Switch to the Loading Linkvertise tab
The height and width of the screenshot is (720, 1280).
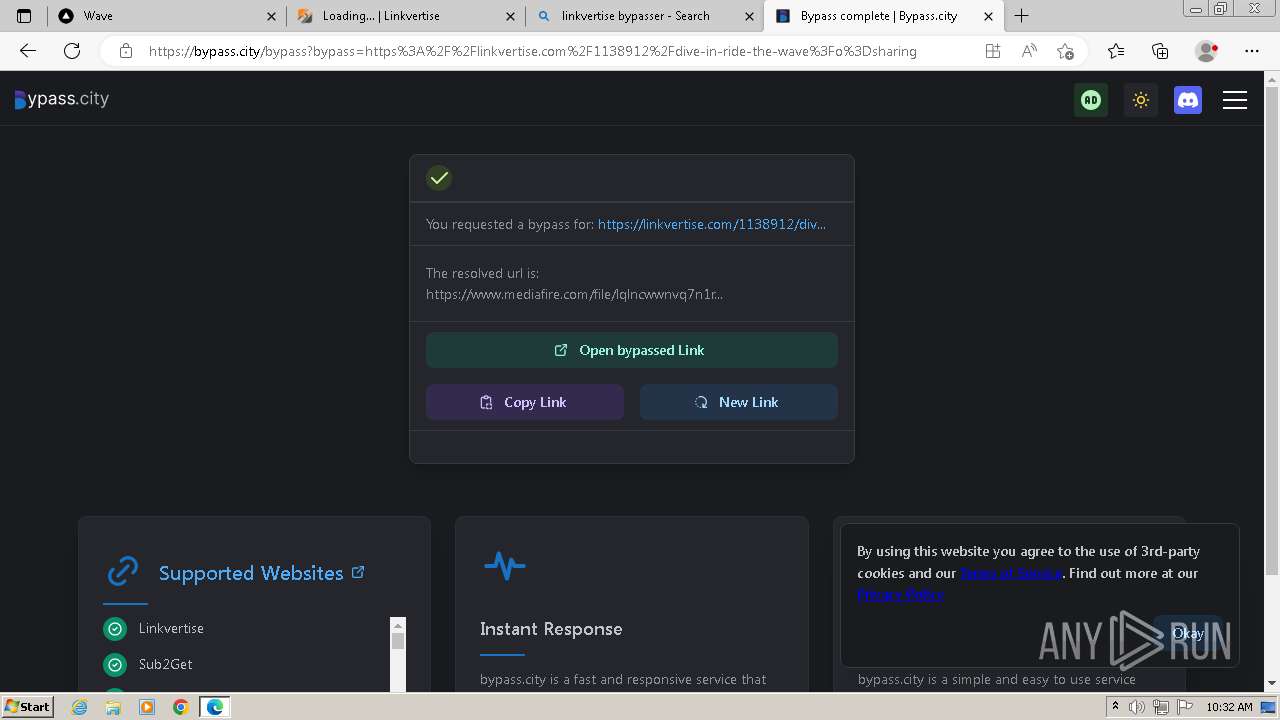point(405,16)
